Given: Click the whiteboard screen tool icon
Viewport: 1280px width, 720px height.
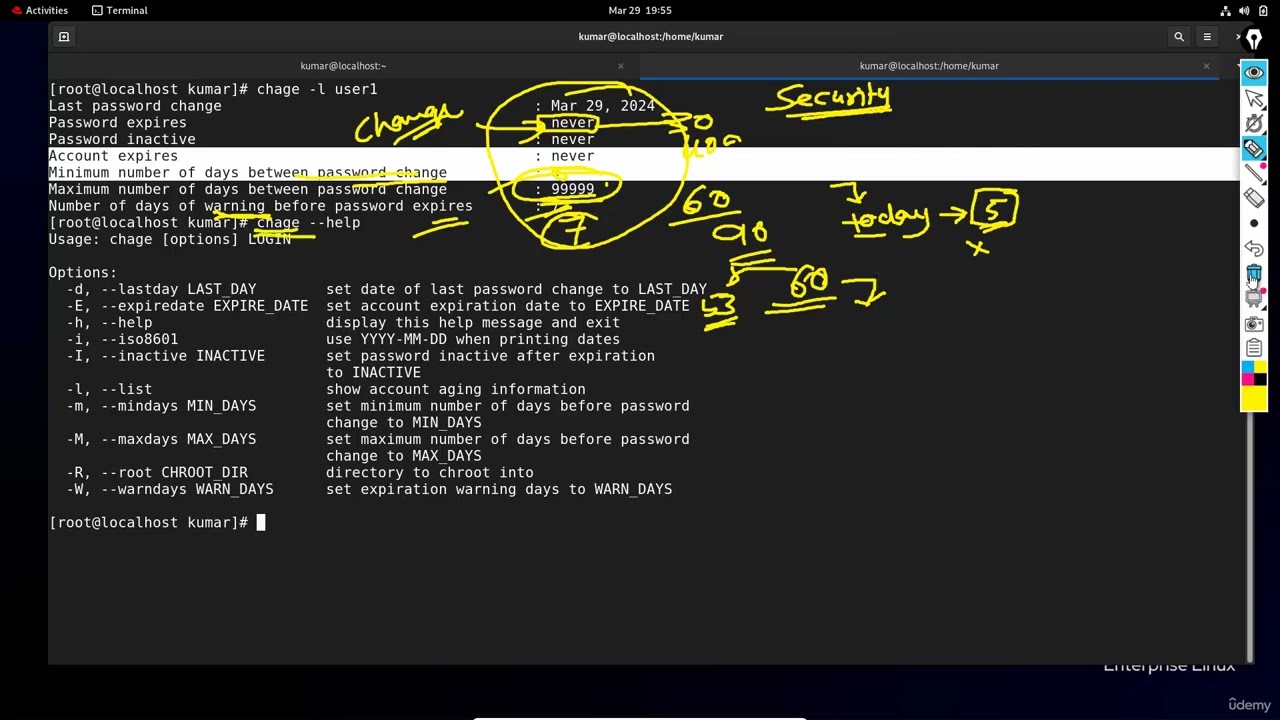Looking at the screenshot, I should coord(1254,299).
